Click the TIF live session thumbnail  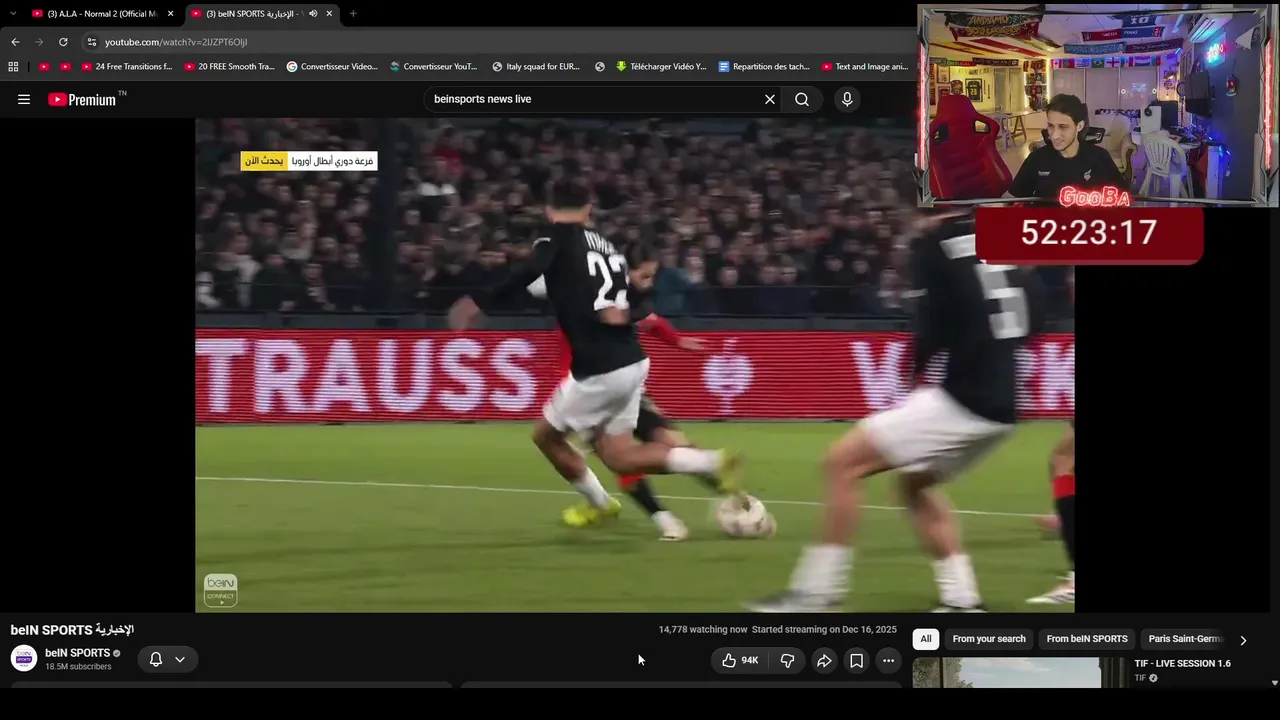click(1006, 672)
